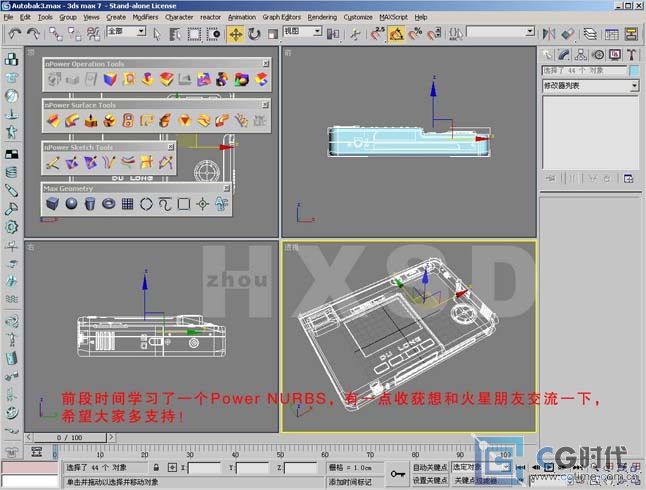Activate the Select Object arrow tool
This screenshot has width=646, height=490.
pos(157,34)
